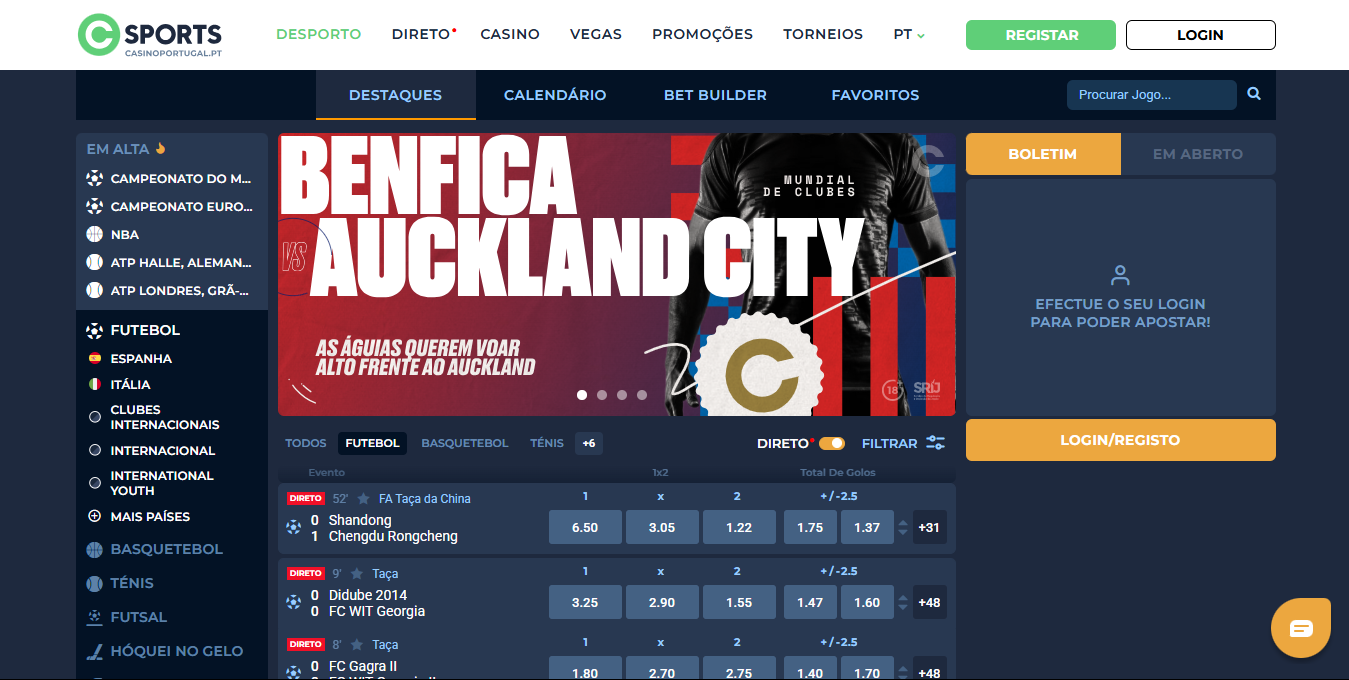1349x680 pixels.
Task: Open the Favoritos tab
Action: 875,95
